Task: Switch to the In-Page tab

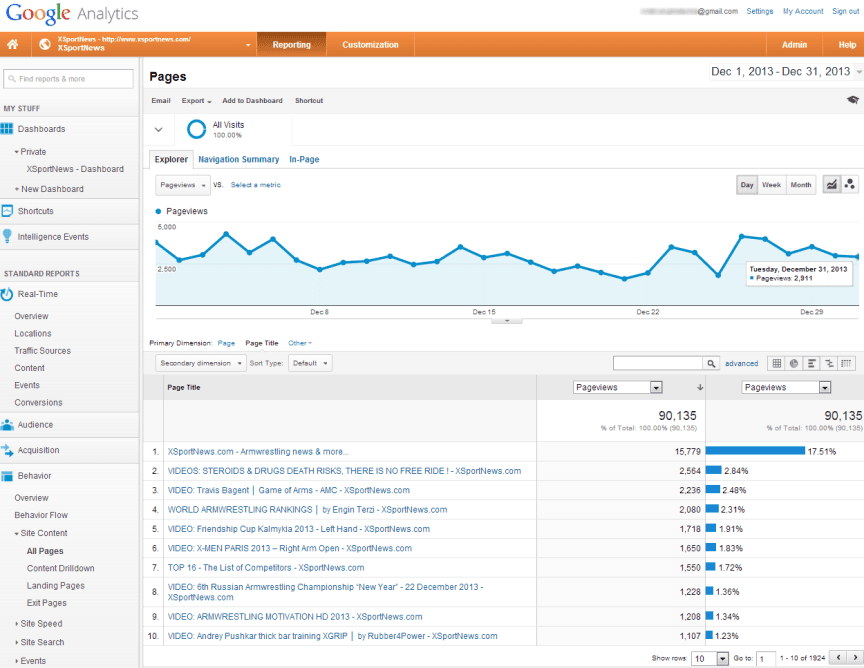Action: [304, 159]
